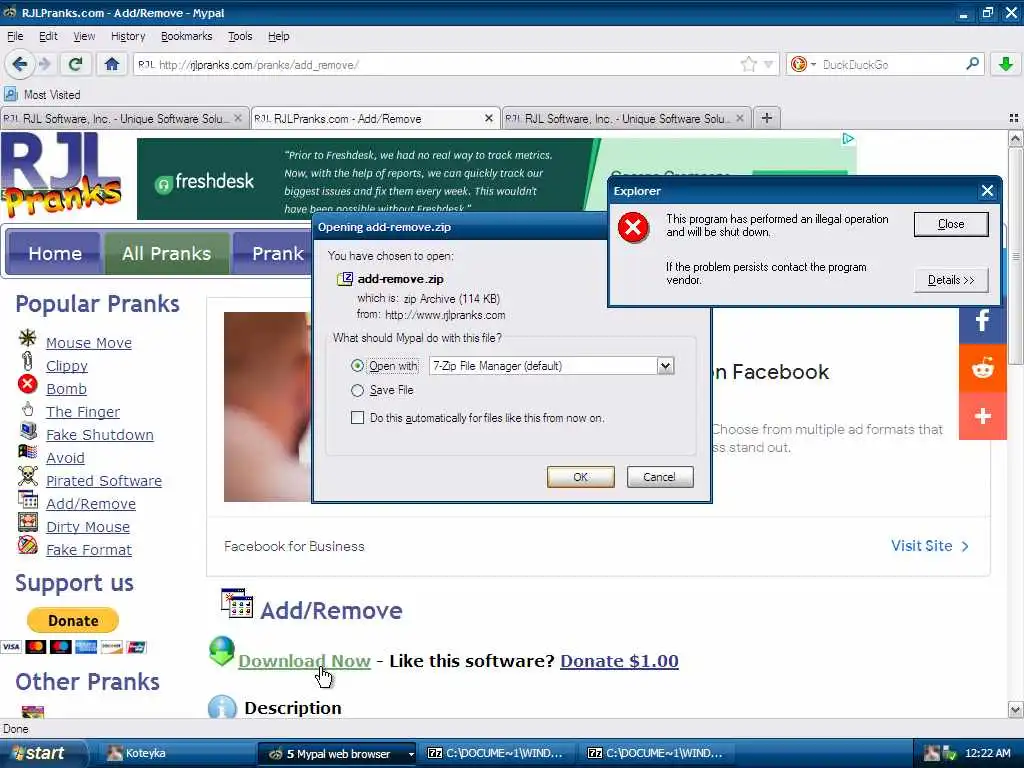Click the Download Now link
The width and height of the screenshot is (1024, 768).
tap(304, 661)
